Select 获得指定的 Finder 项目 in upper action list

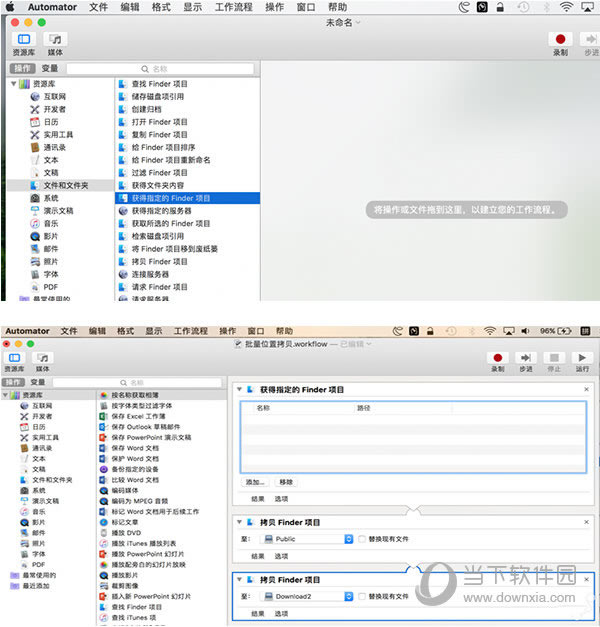pos(188,198)
